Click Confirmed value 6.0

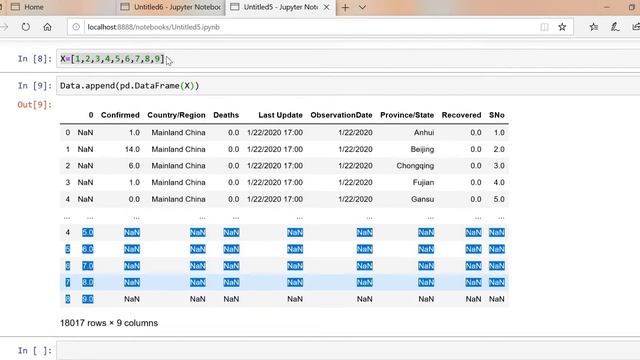(x=134, y=166)
